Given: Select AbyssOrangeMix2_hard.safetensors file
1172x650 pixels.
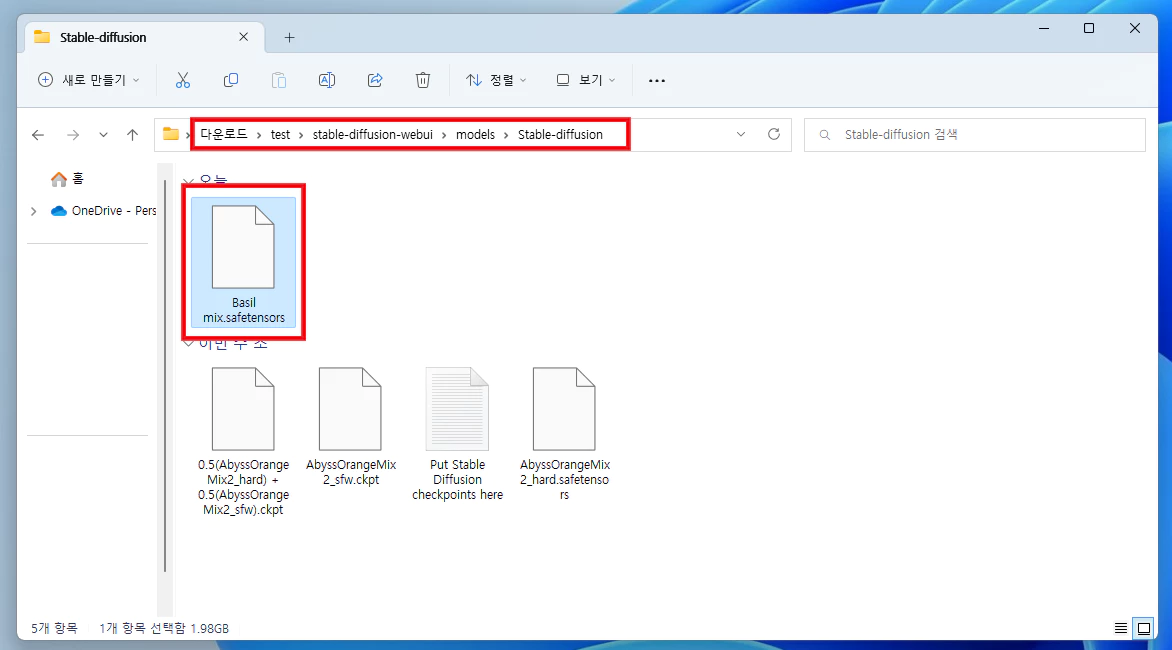Looking at the screenshot, I should [564, 434].
